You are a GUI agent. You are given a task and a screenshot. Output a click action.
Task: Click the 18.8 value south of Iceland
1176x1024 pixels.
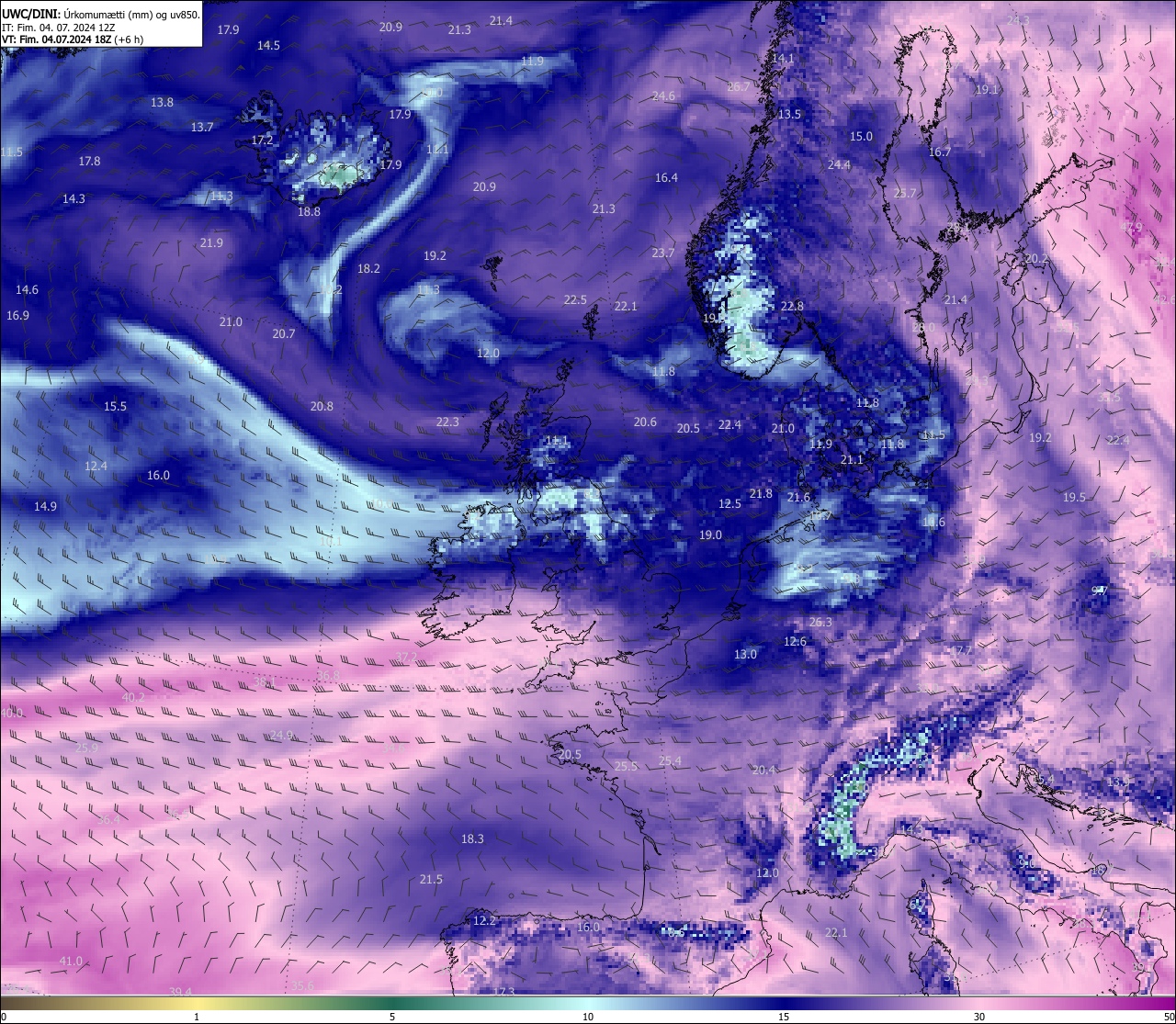309,212
